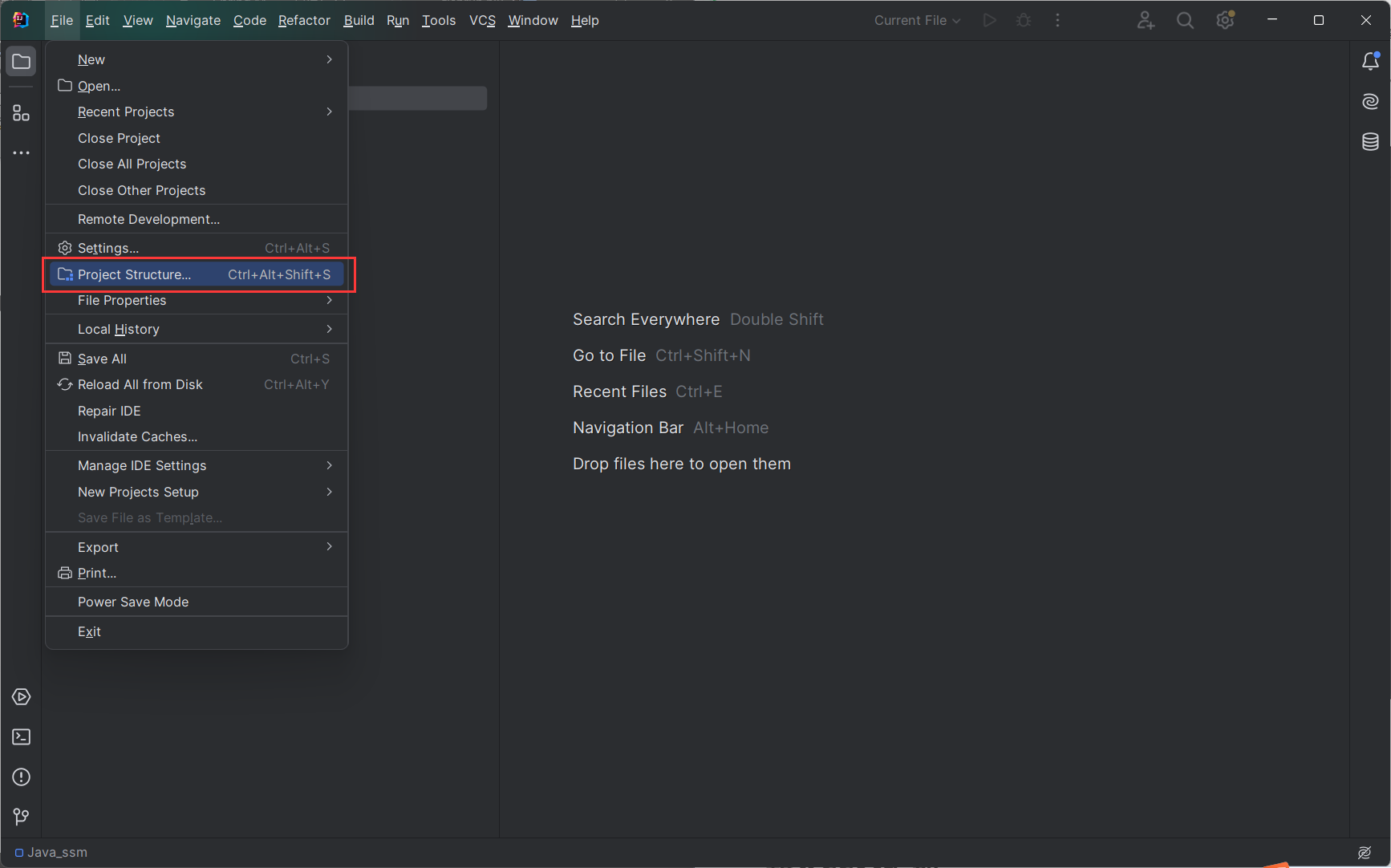Screen dimensions: 1391x868
Task: Open the Git version control tool window
Action: (22, 817)
